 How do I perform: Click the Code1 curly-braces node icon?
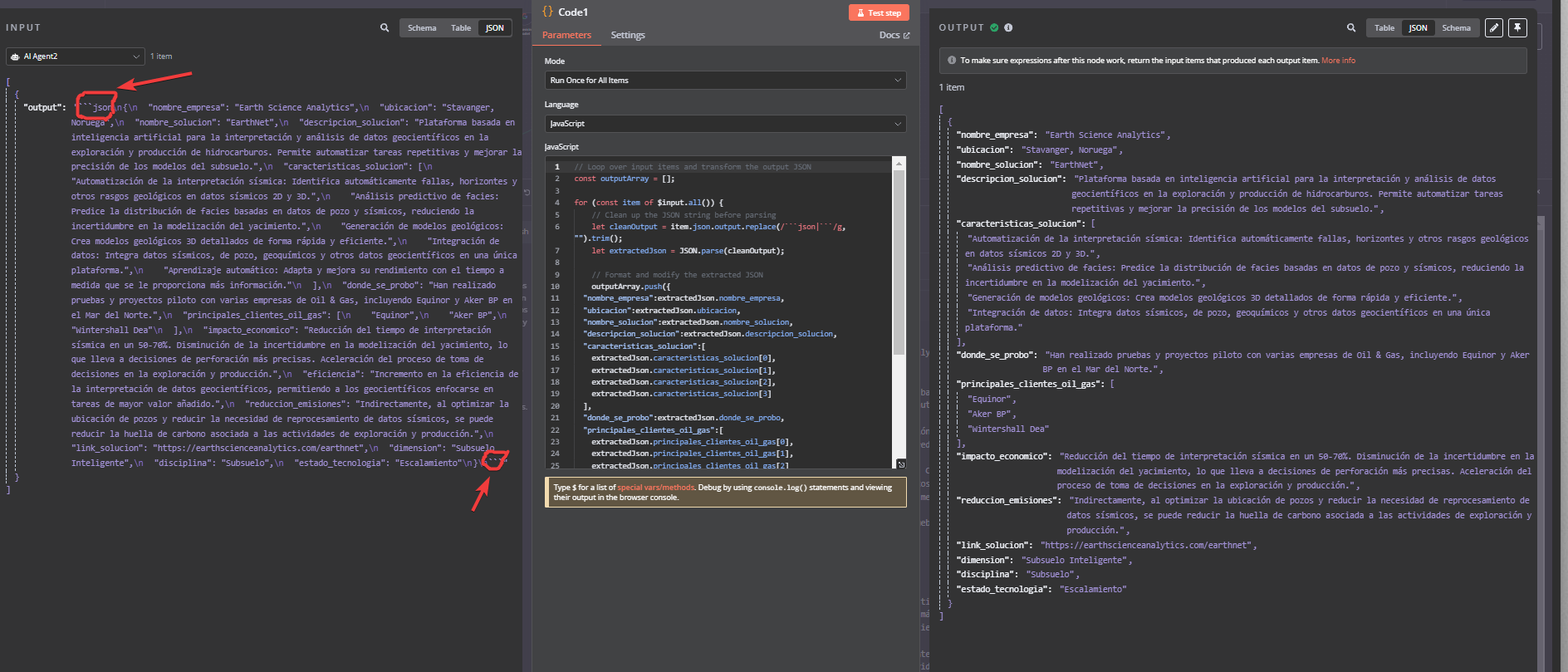547,12
